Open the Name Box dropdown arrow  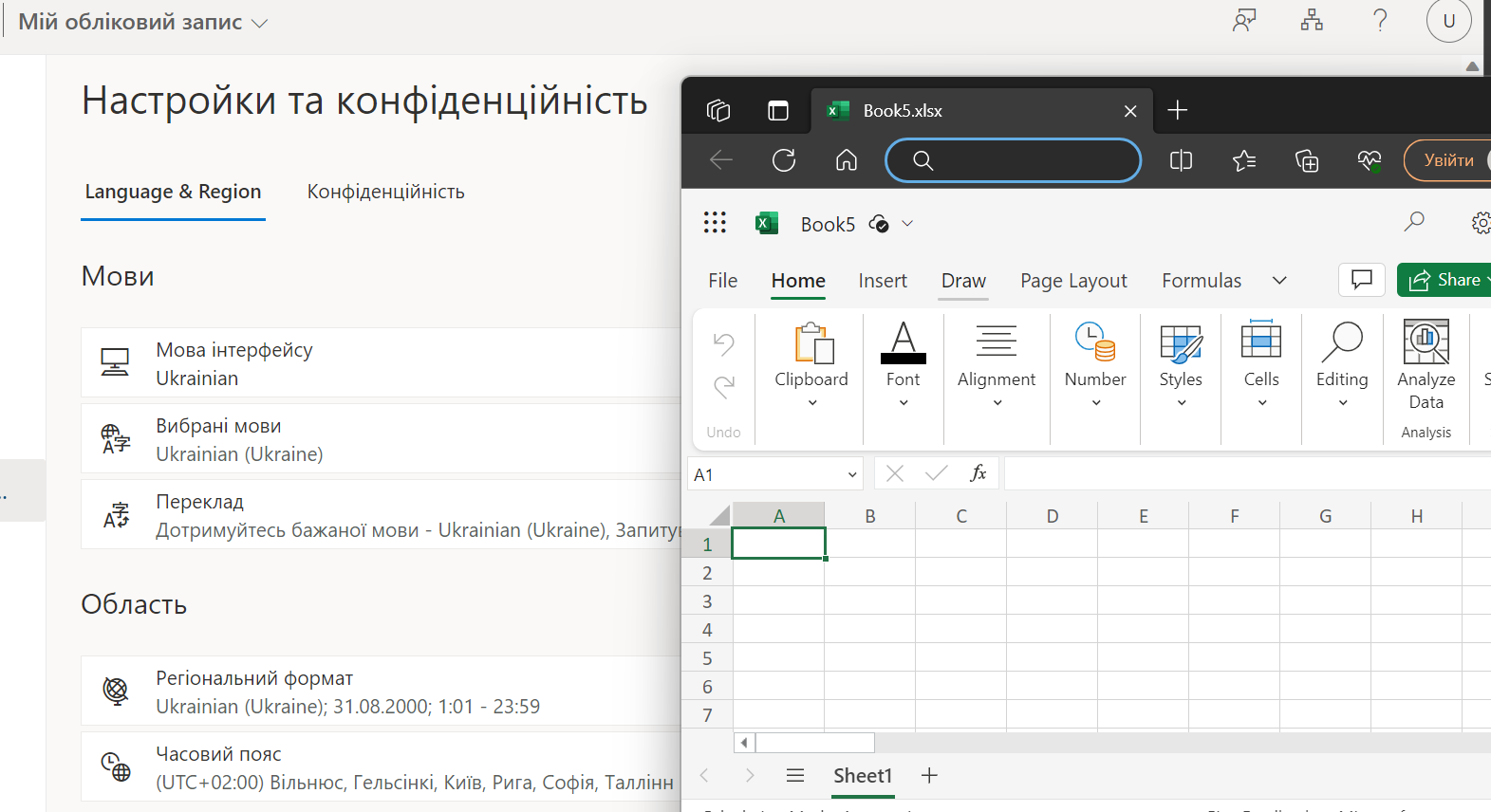[852, 474]
